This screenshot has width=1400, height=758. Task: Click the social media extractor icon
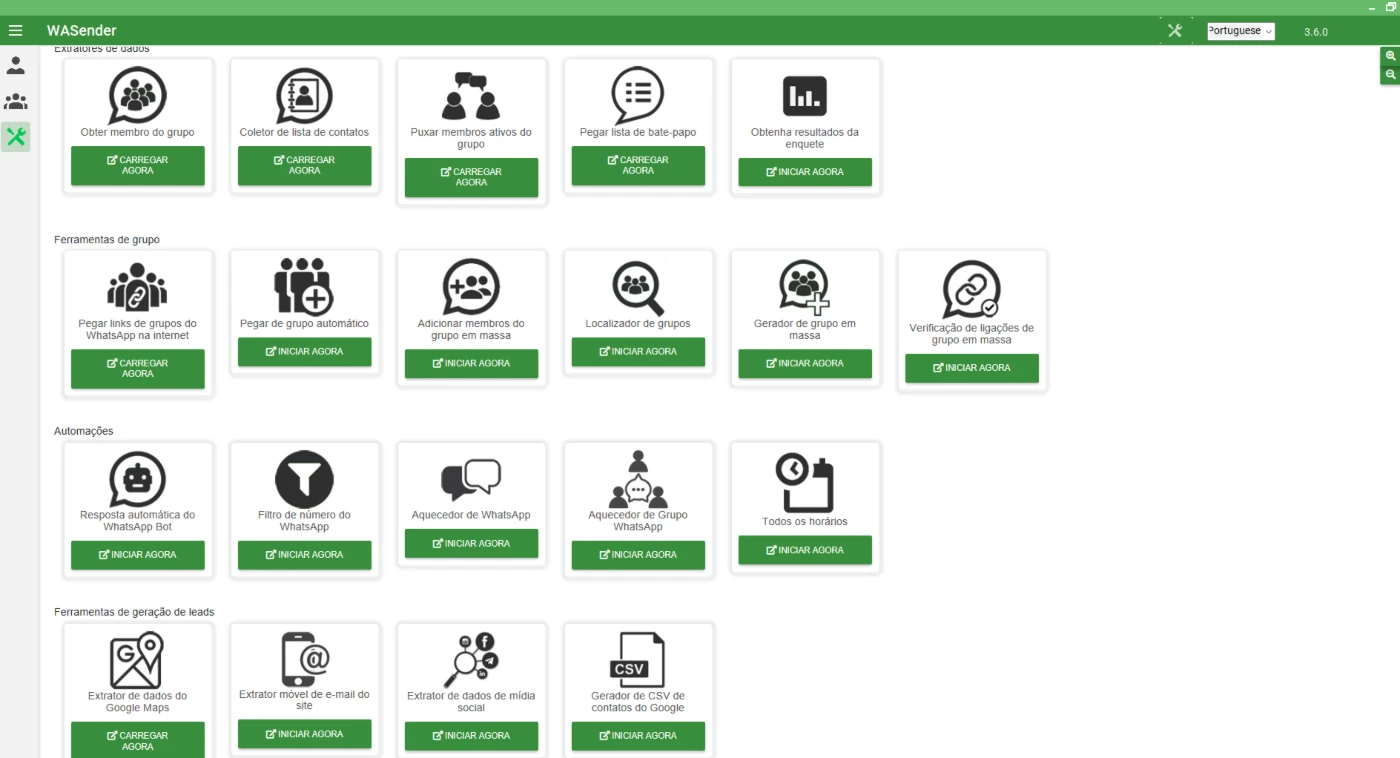[x=471, y=660]
